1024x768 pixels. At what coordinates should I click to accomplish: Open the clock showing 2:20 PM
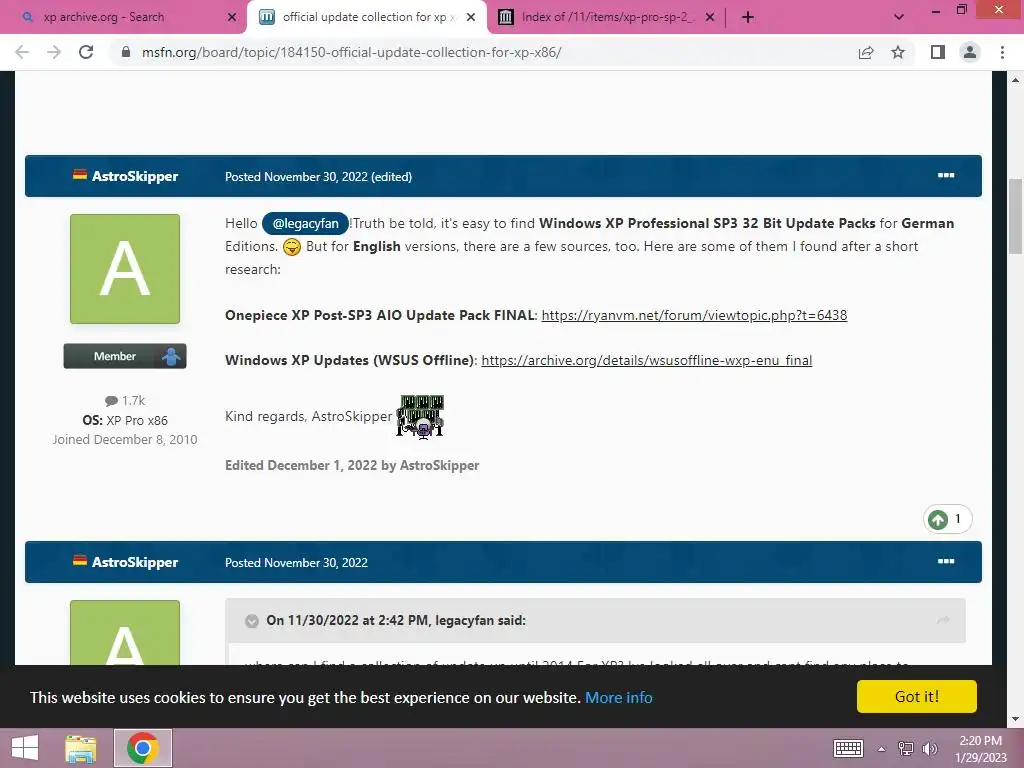coord(980,748)
